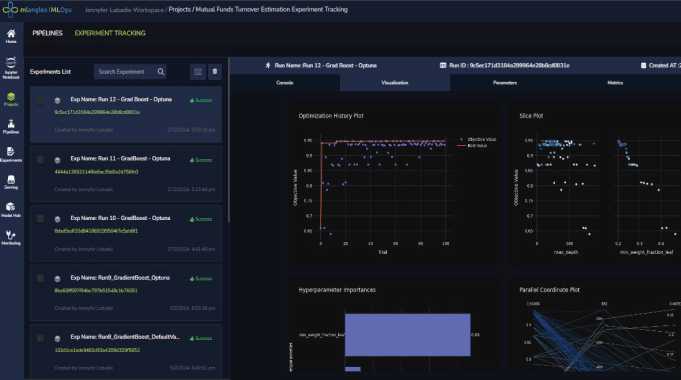681x380 pixels.
Task: Click the Success badge on Run 12
Action: tap(201, 100)
